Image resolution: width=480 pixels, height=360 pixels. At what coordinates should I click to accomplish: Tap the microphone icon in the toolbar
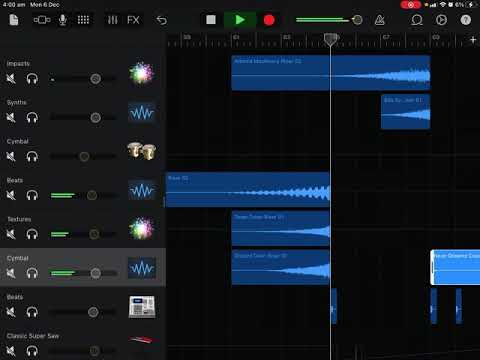click(x=63, y=20)
